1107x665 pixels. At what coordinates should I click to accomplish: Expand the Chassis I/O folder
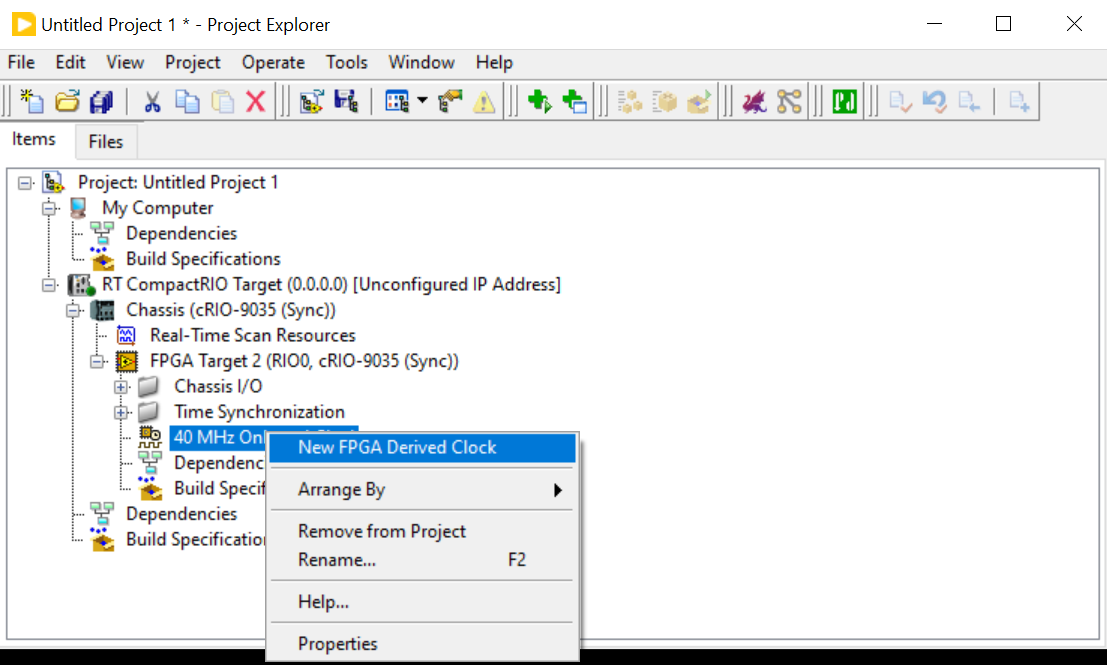(x=122, y=387)
